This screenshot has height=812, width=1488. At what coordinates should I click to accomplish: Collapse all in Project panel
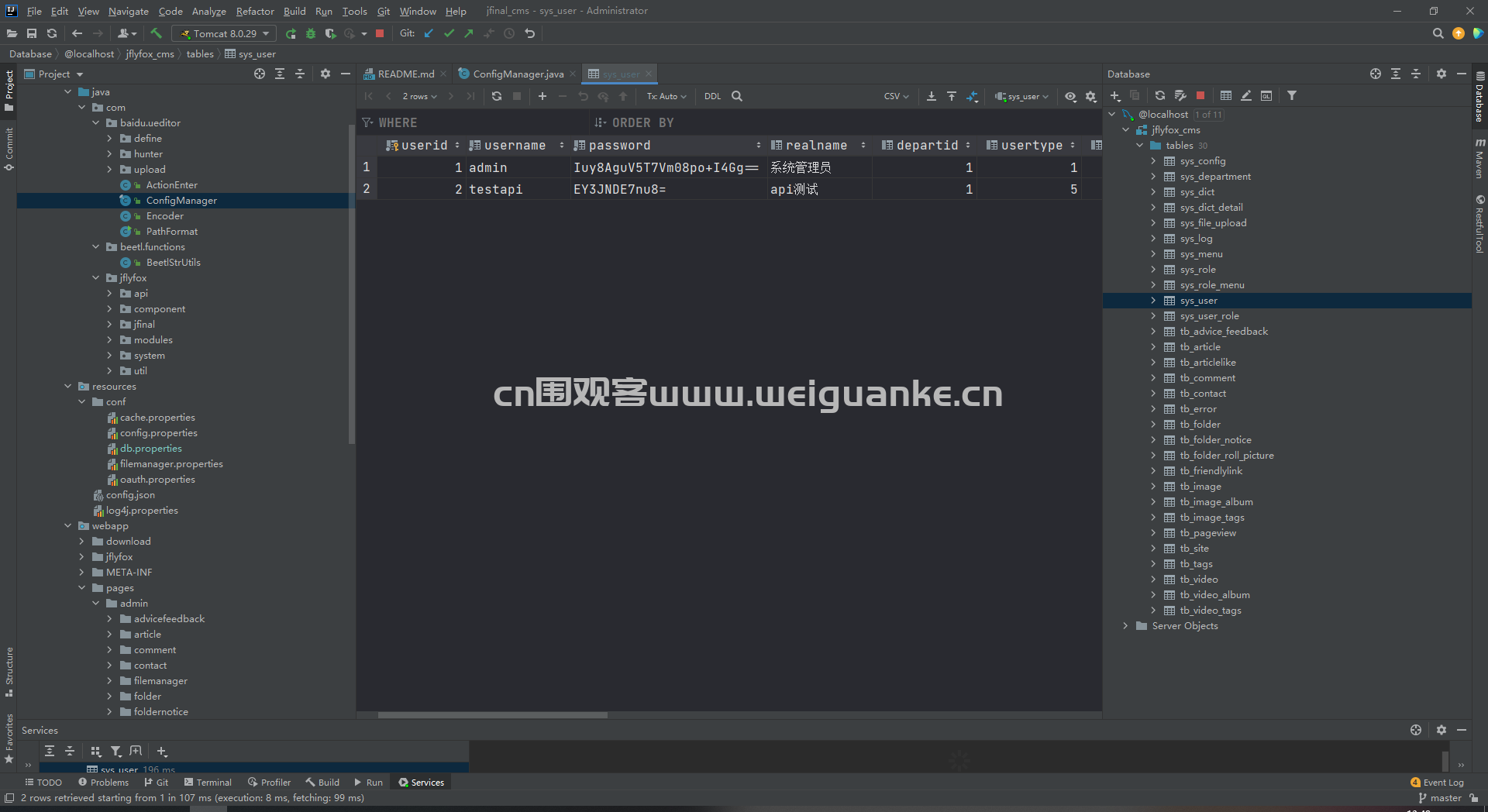coord(300,74)
